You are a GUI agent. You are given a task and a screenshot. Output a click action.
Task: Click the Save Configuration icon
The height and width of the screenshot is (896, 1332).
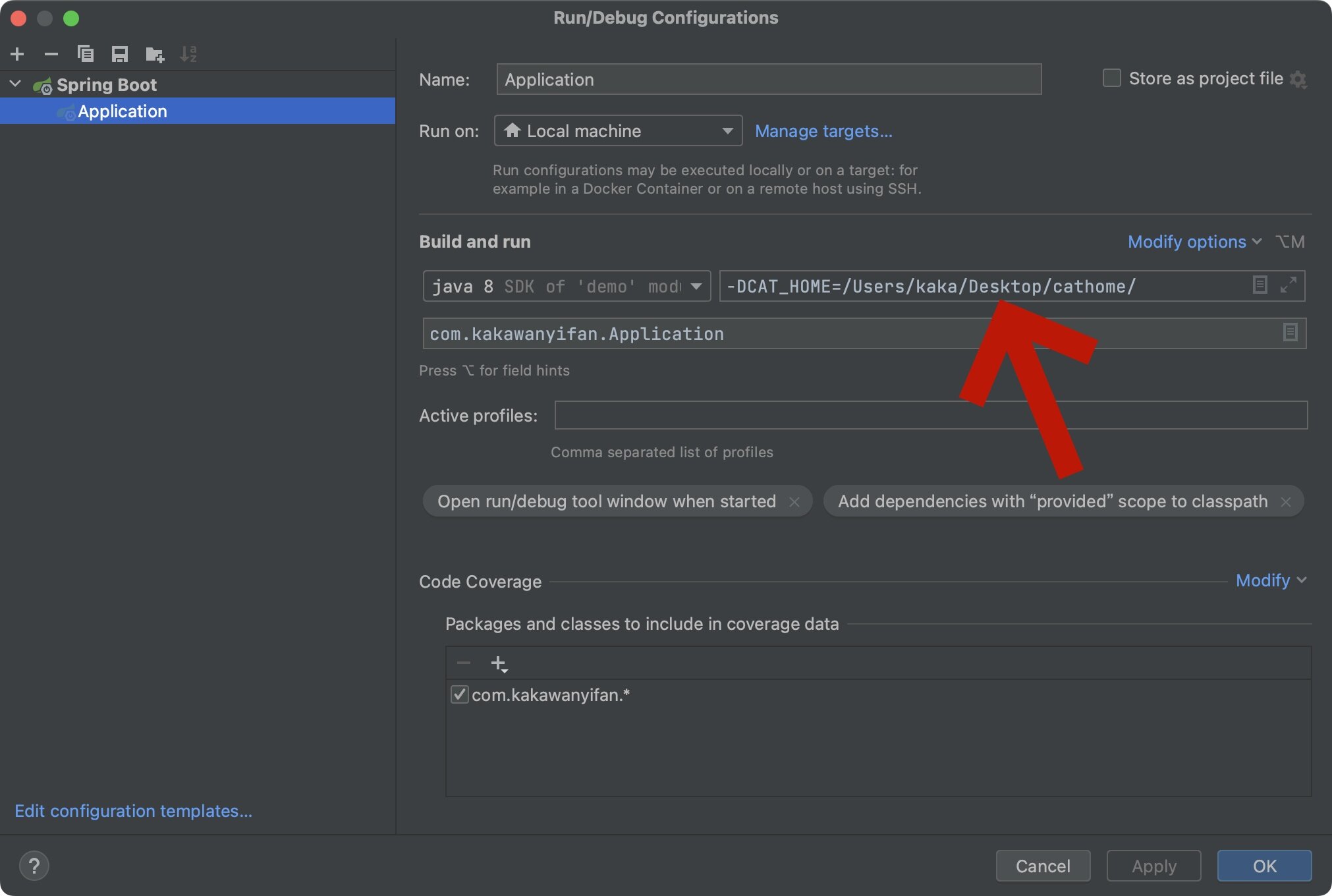120,54
